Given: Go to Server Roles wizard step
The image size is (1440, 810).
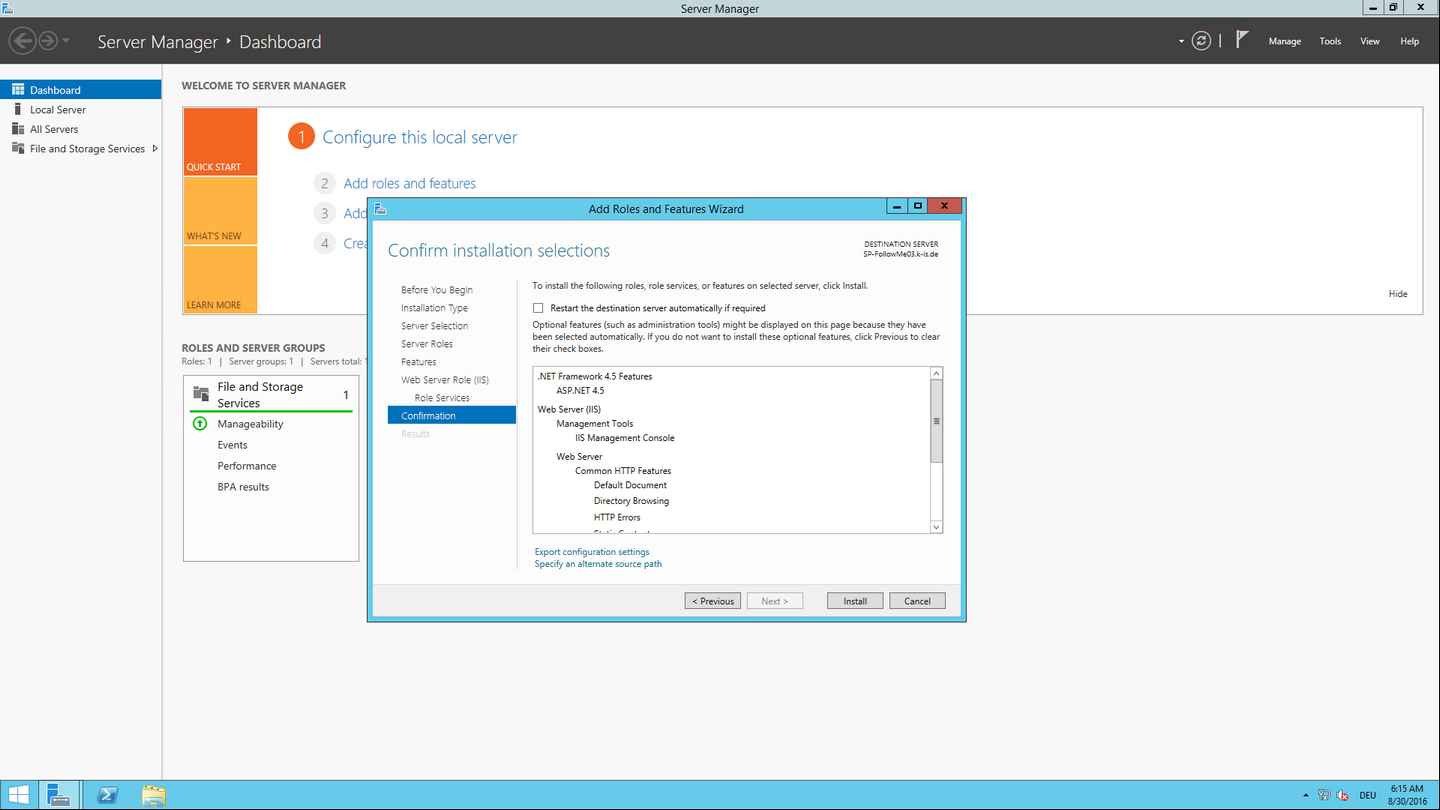Looking at the screenshot, I should 427,344.
